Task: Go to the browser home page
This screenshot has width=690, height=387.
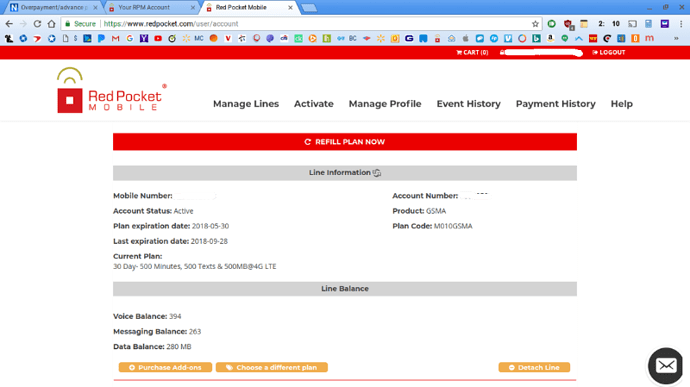Action: (x=51, y=24)
